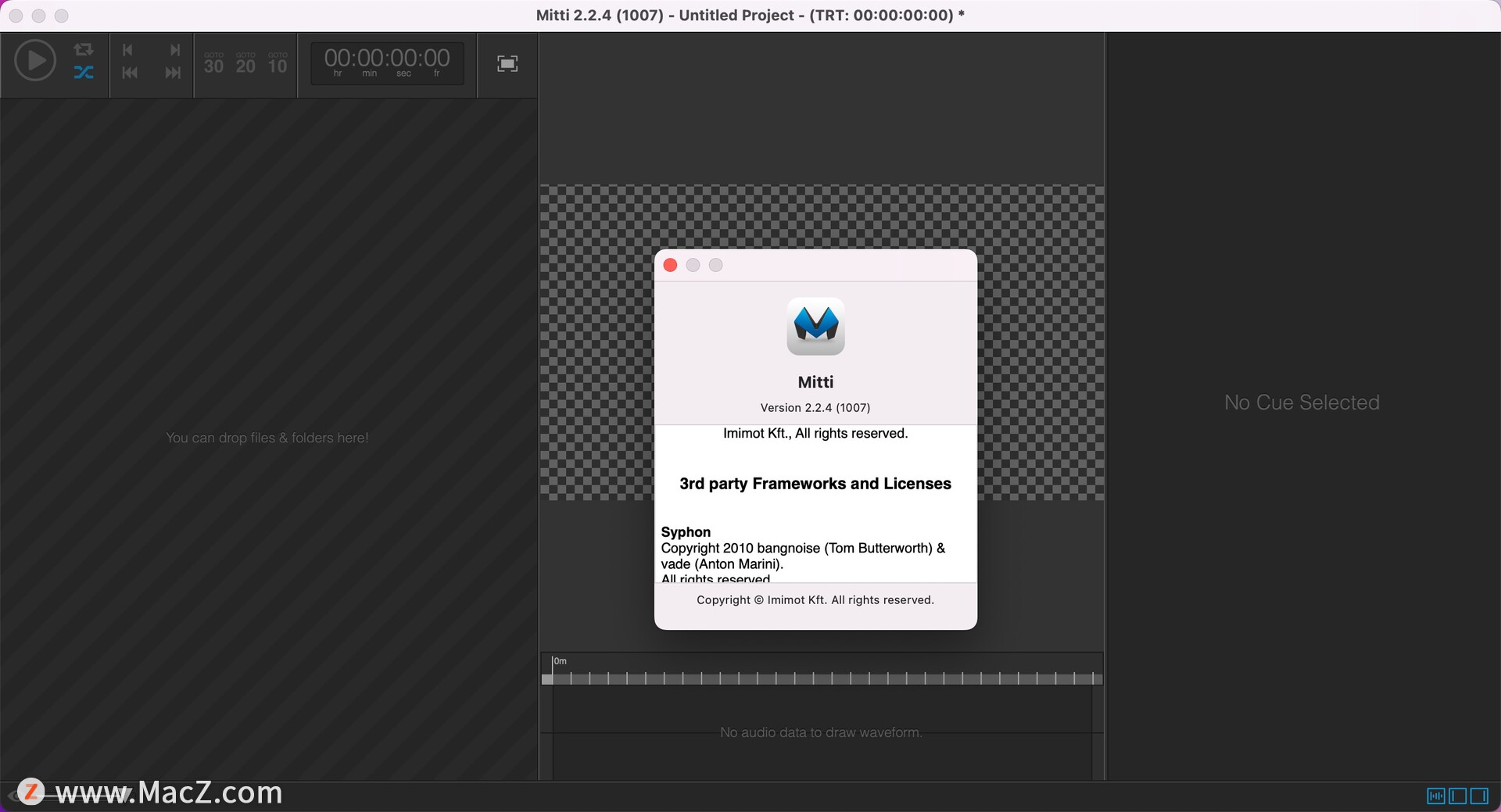Click the 00:00:00:00 timecode display
Viewport: 1501px width, 812px height.
point(387,63)
